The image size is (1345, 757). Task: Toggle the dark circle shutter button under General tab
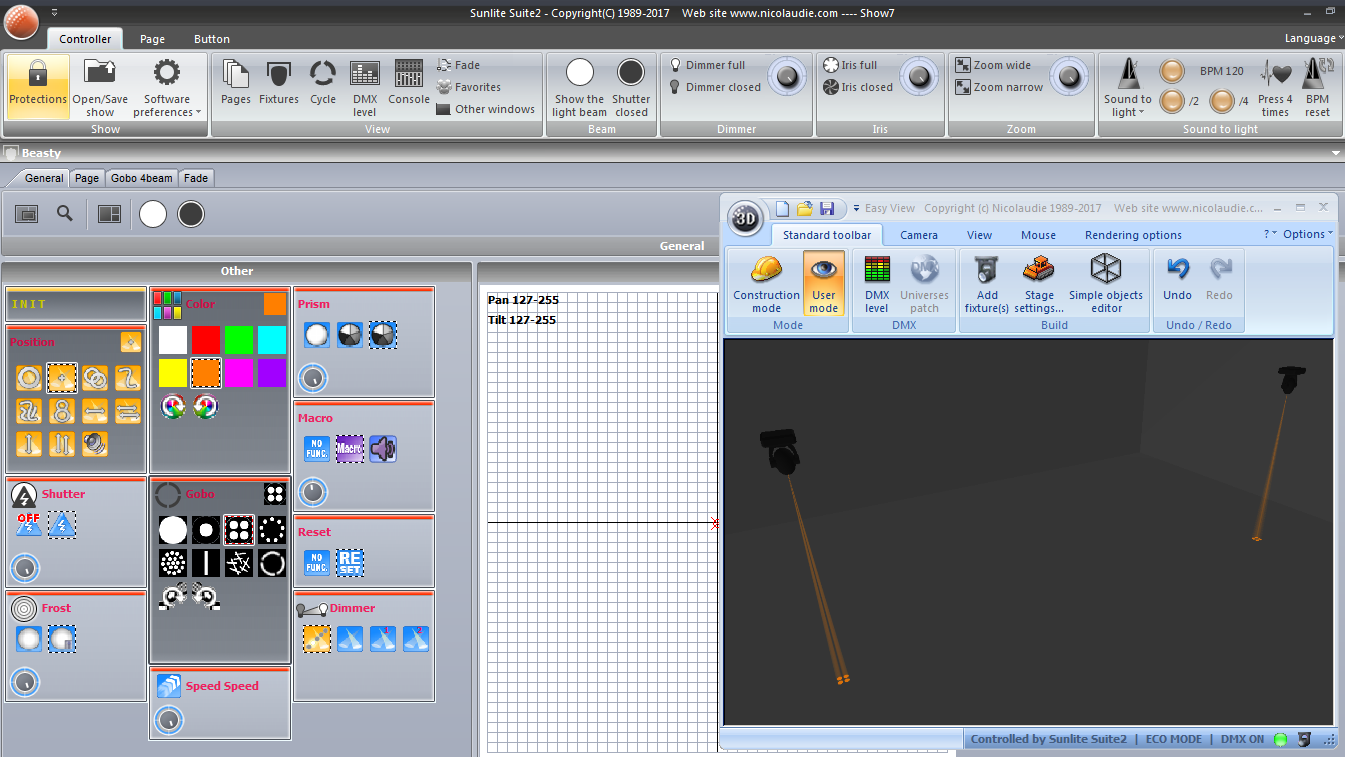tap(191, 214)
